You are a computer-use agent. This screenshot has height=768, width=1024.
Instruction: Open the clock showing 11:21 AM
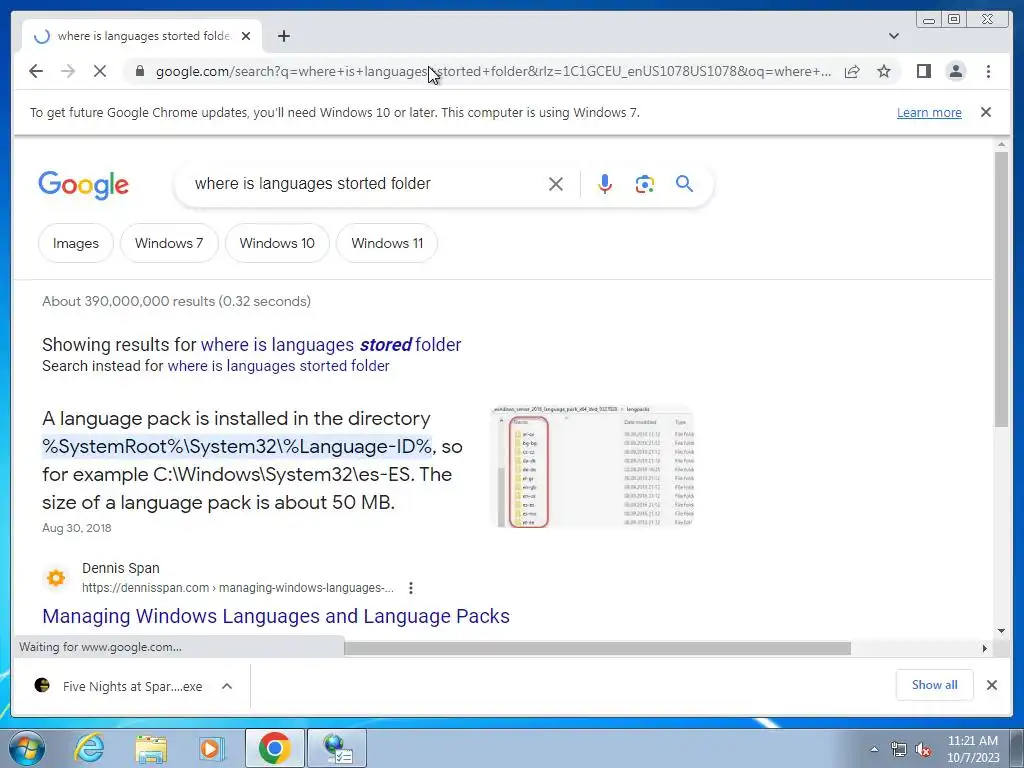973,749
